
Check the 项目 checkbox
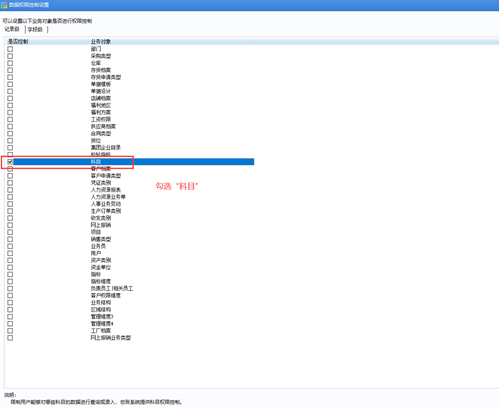pos(10,232)
